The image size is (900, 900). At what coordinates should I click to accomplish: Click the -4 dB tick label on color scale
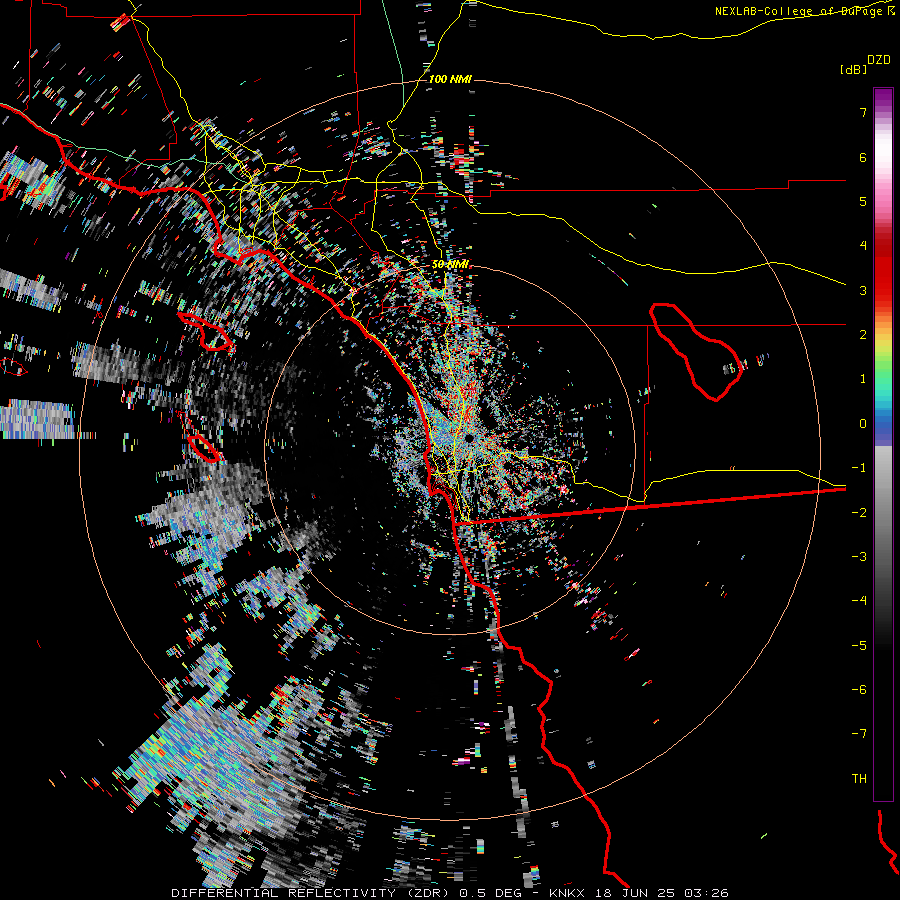pos(859,601)
